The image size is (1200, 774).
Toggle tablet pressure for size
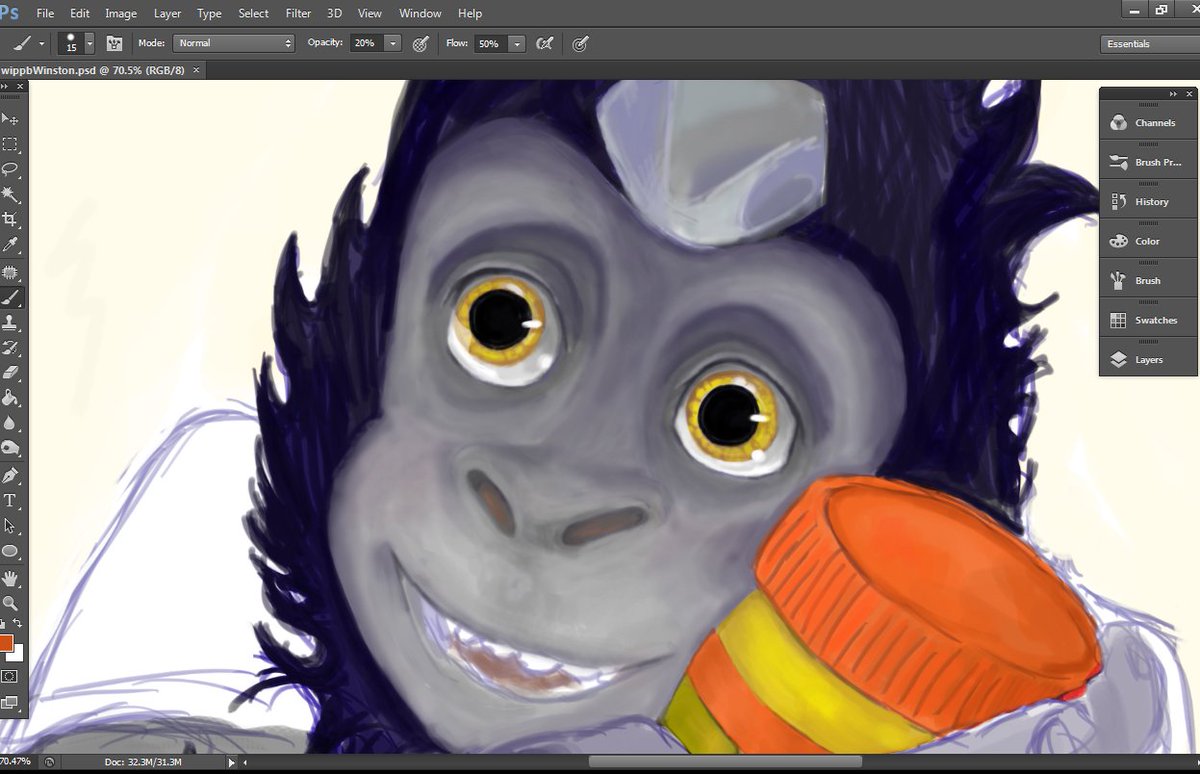coord(580,44)
